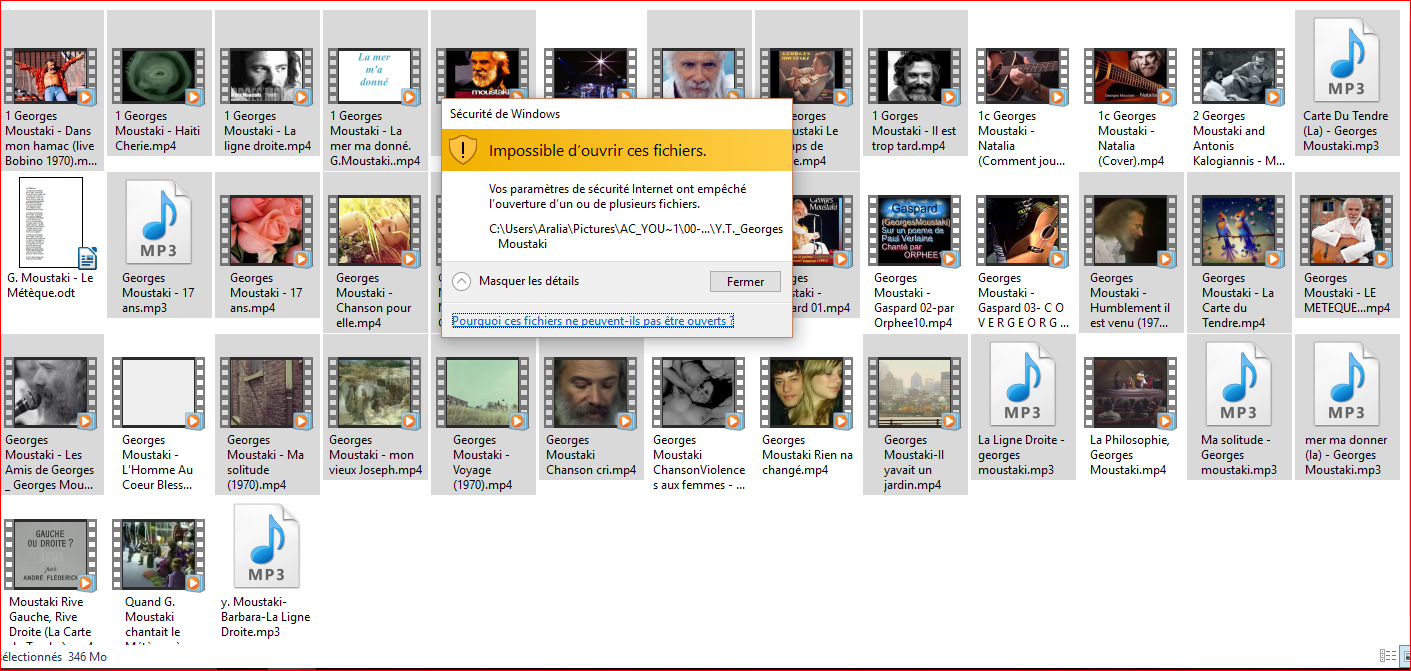1411x671 pixels.
Task: Select y. Moustaki-Barbara-La Ligne Droite.mp3 icon
Action: click(266, 546)
